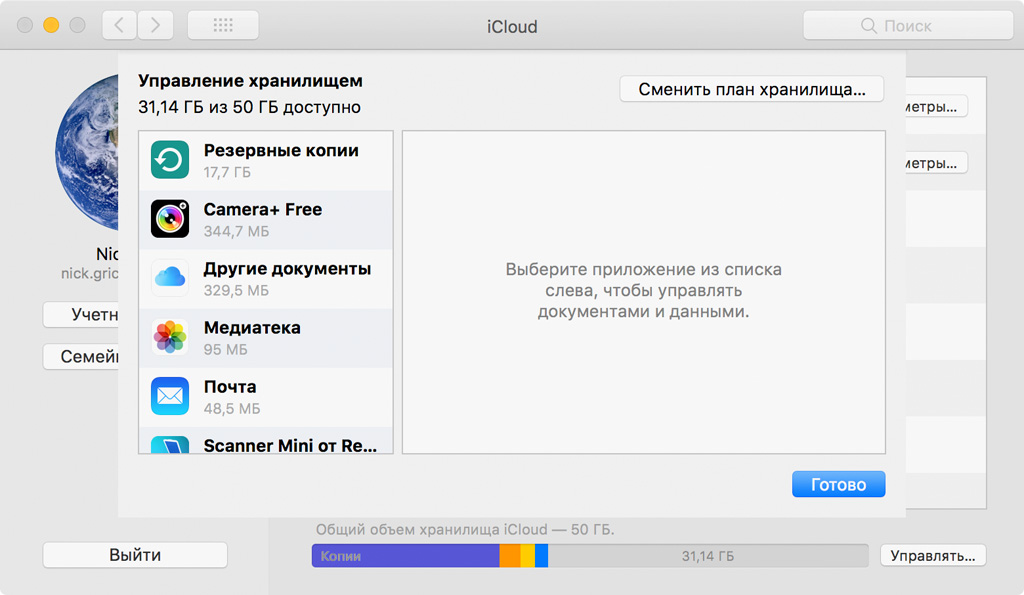The width and height of the screenshot is (1024, 595).
Task: Select the Camera+ Free row text
Action: [263, 209]
